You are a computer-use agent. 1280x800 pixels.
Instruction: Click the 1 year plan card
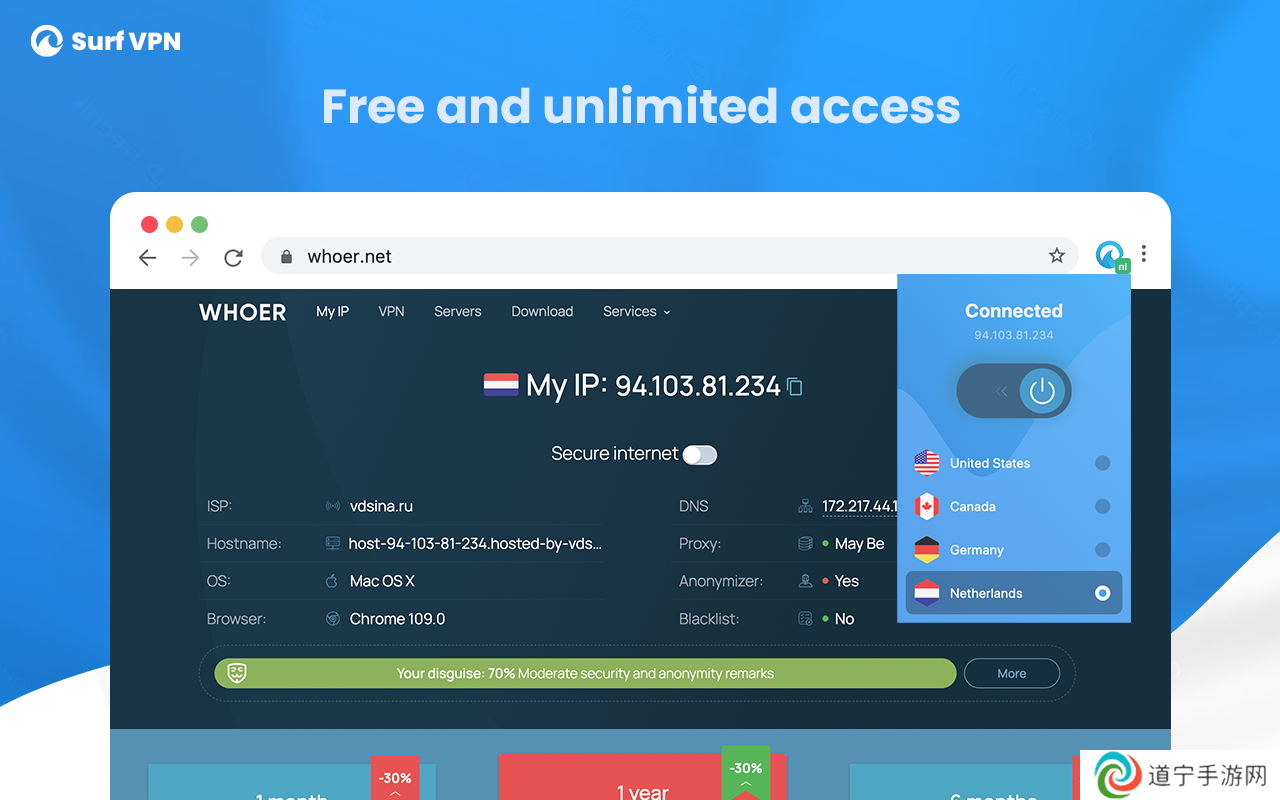pyautogui.click(x=643, y=777)
